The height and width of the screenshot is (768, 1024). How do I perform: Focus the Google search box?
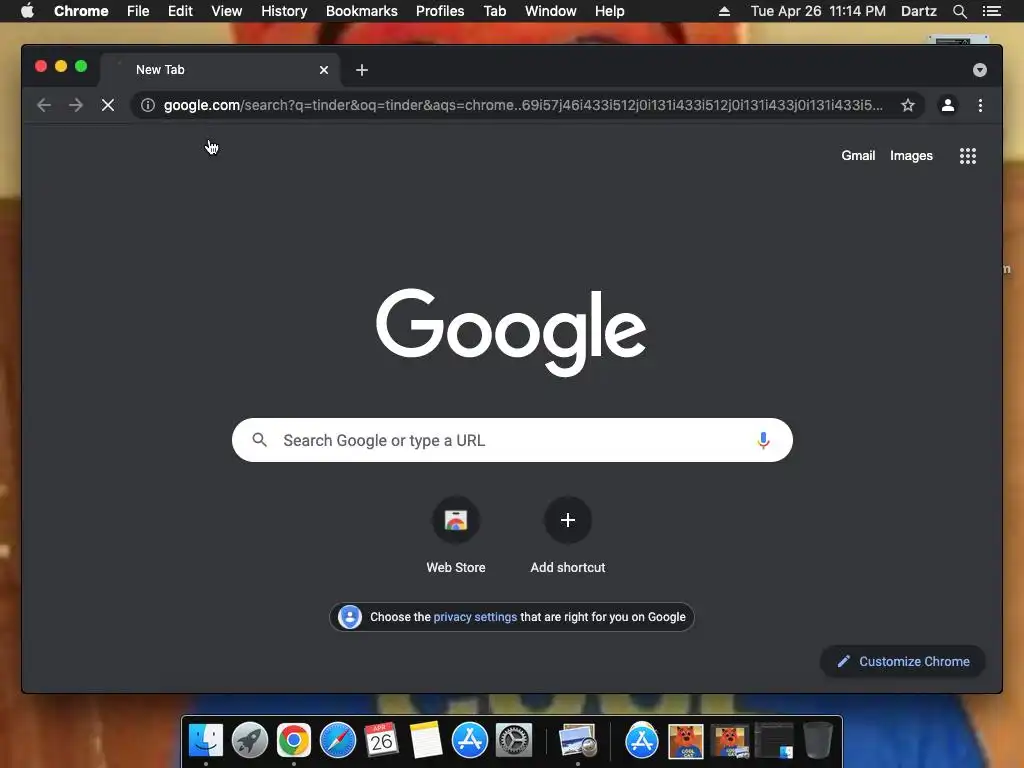pos(512,440)
